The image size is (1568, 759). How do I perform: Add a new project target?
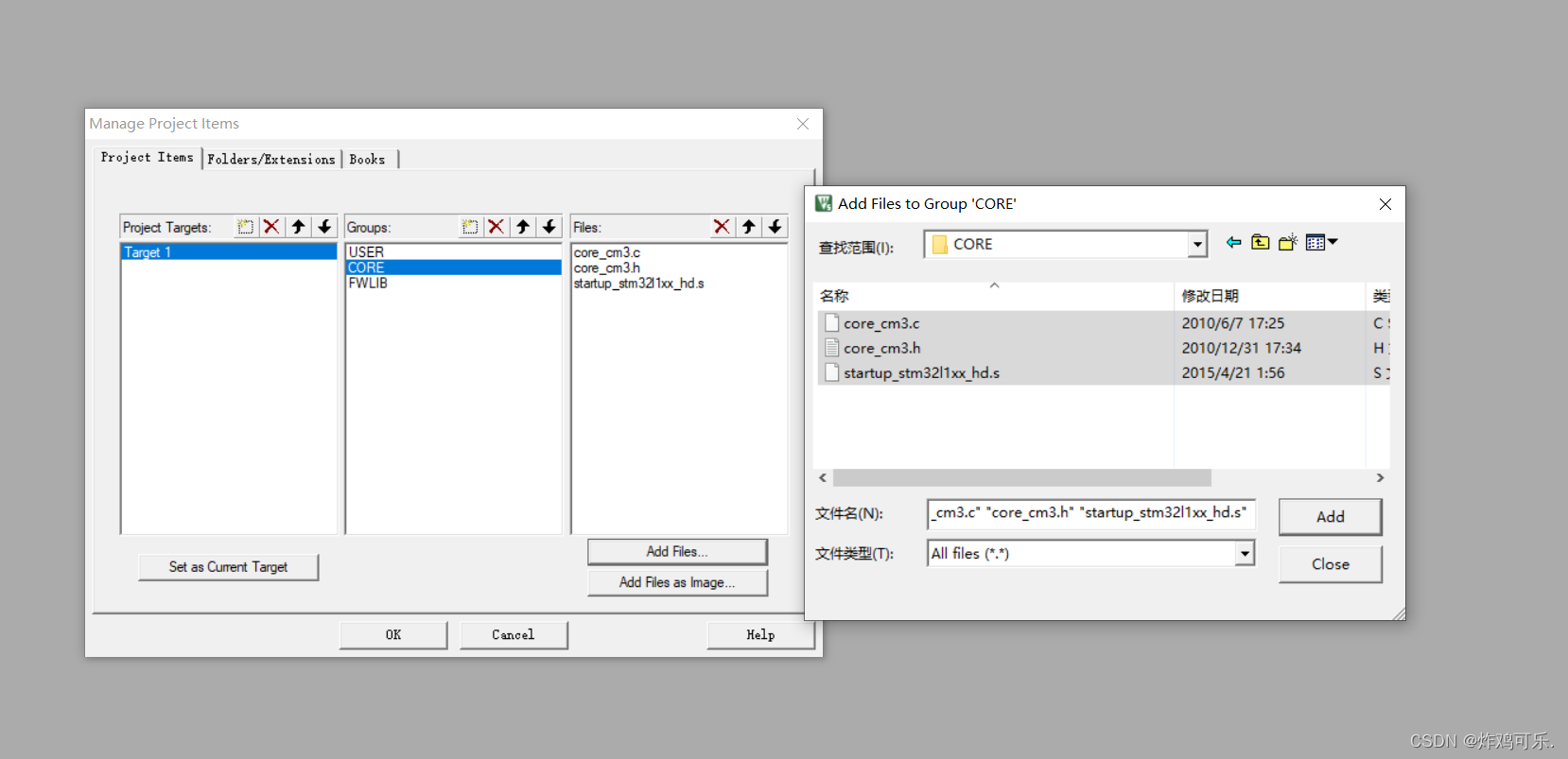tap(246, 227)
